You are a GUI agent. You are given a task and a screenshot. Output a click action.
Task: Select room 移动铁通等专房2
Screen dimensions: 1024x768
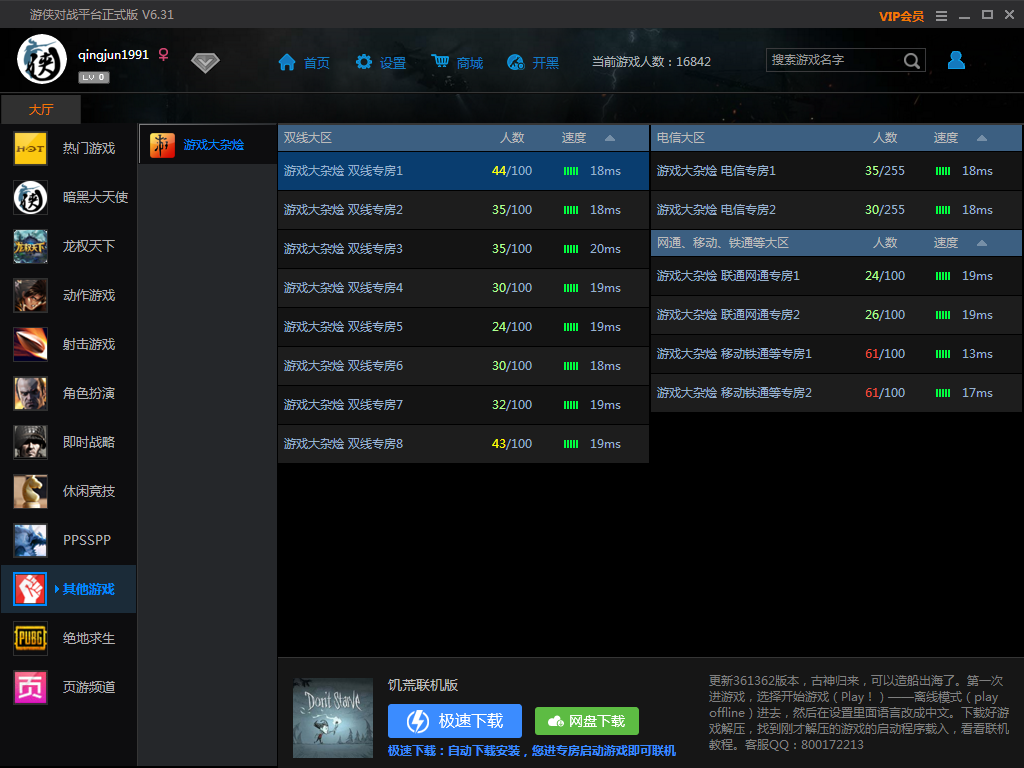click(x=836, y=393)
